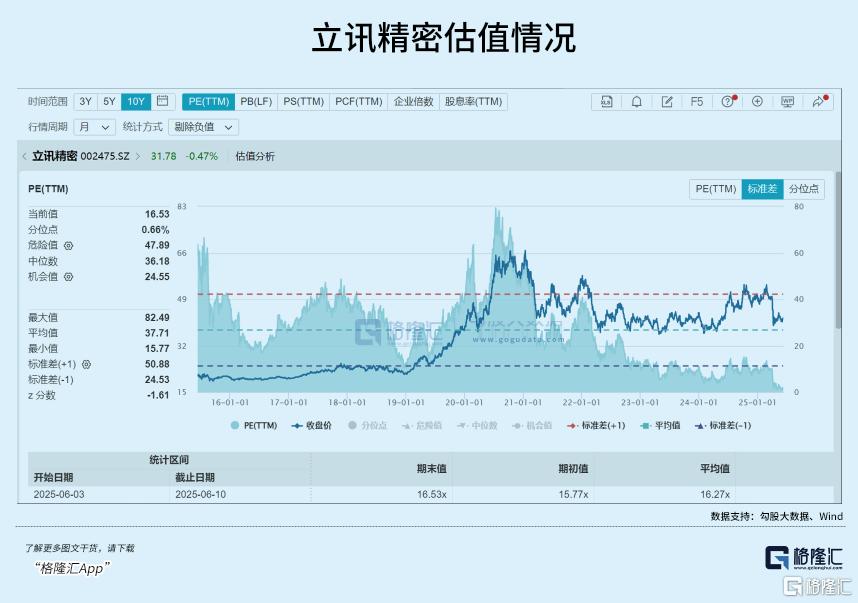Image resolution: width=858 pixels, height=603 pixels.
Task: Open settings gear next to 机会值
Action: [x=68, y=277]
